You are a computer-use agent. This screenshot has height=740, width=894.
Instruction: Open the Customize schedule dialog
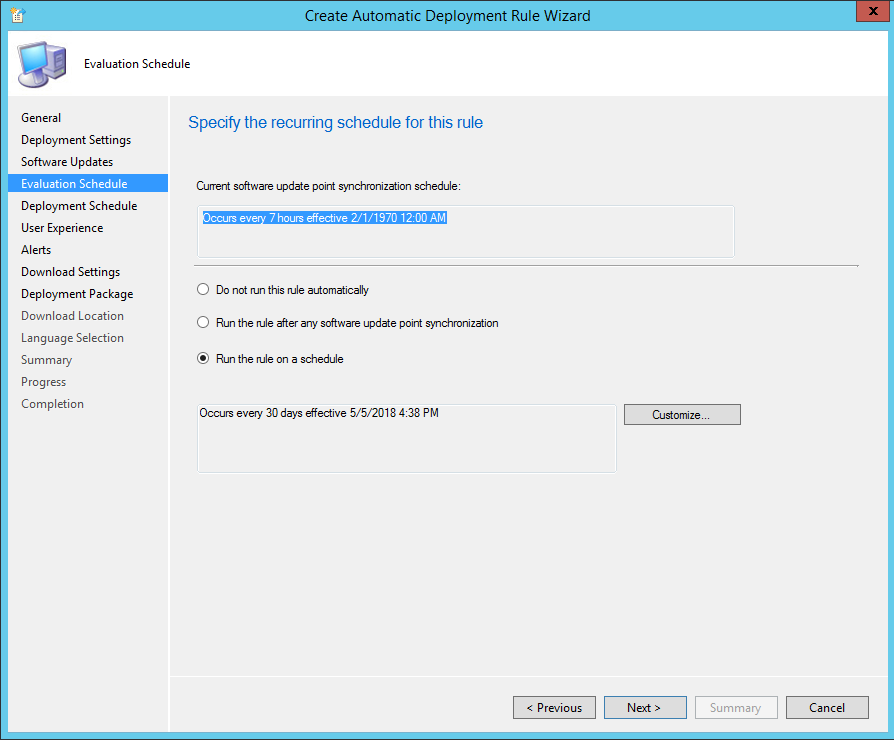(x=682, y=415)
